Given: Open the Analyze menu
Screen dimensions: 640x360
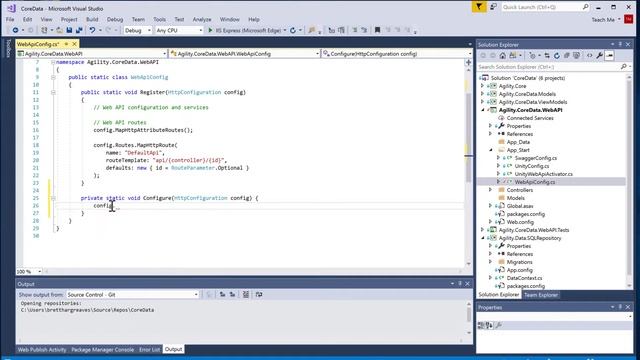Looking at the screenshot, I should click(202, 19).
